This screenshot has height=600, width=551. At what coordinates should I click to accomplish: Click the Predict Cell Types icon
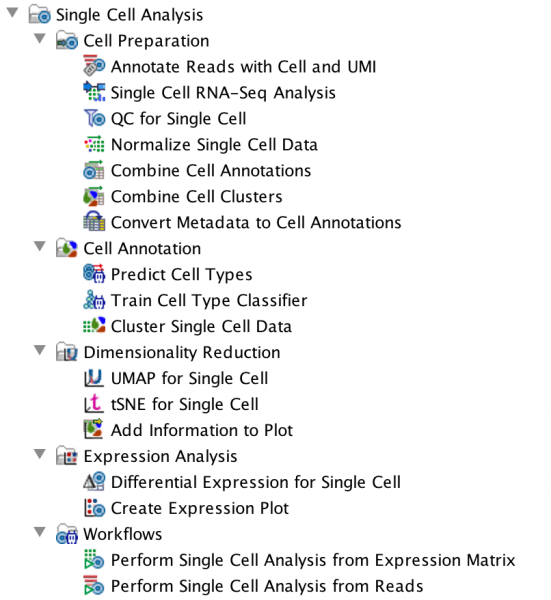[94, 274]
